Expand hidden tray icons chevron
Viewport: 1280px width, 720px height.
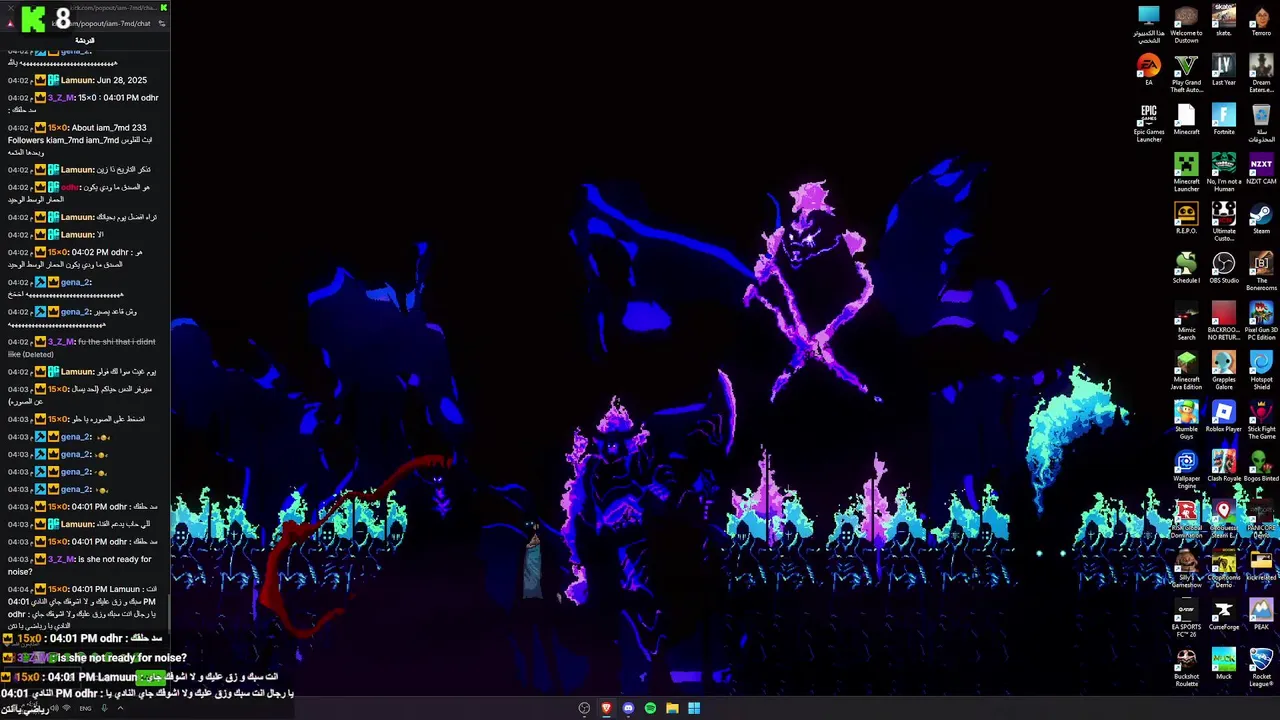pyautogui.click(x=120, y=708)
